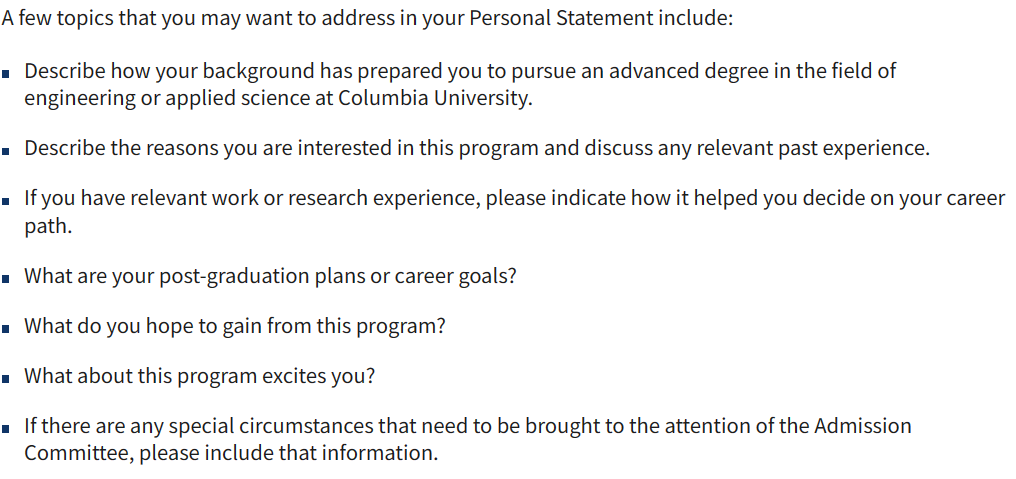This screenshot has height=479, width=1016.
Task: Click the words 'Personal Statement' in heading
Action: click(x=560, y=18)
